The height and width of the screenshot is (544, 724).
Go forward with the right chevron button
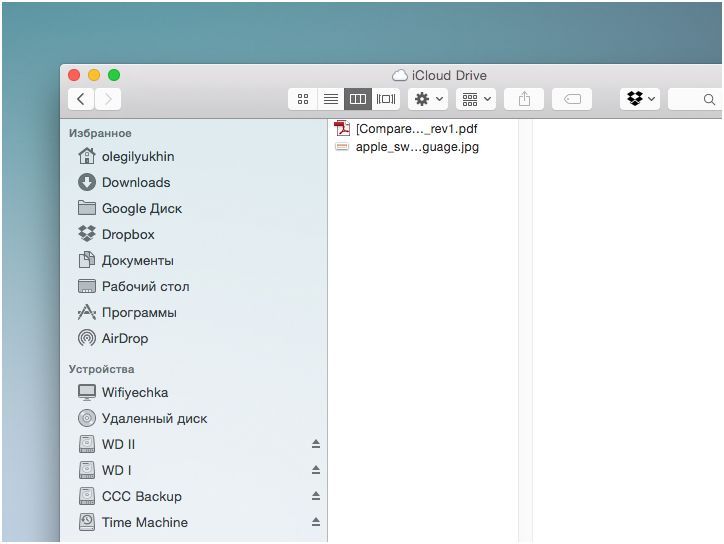pyautogui.click(x=108, y=99)
